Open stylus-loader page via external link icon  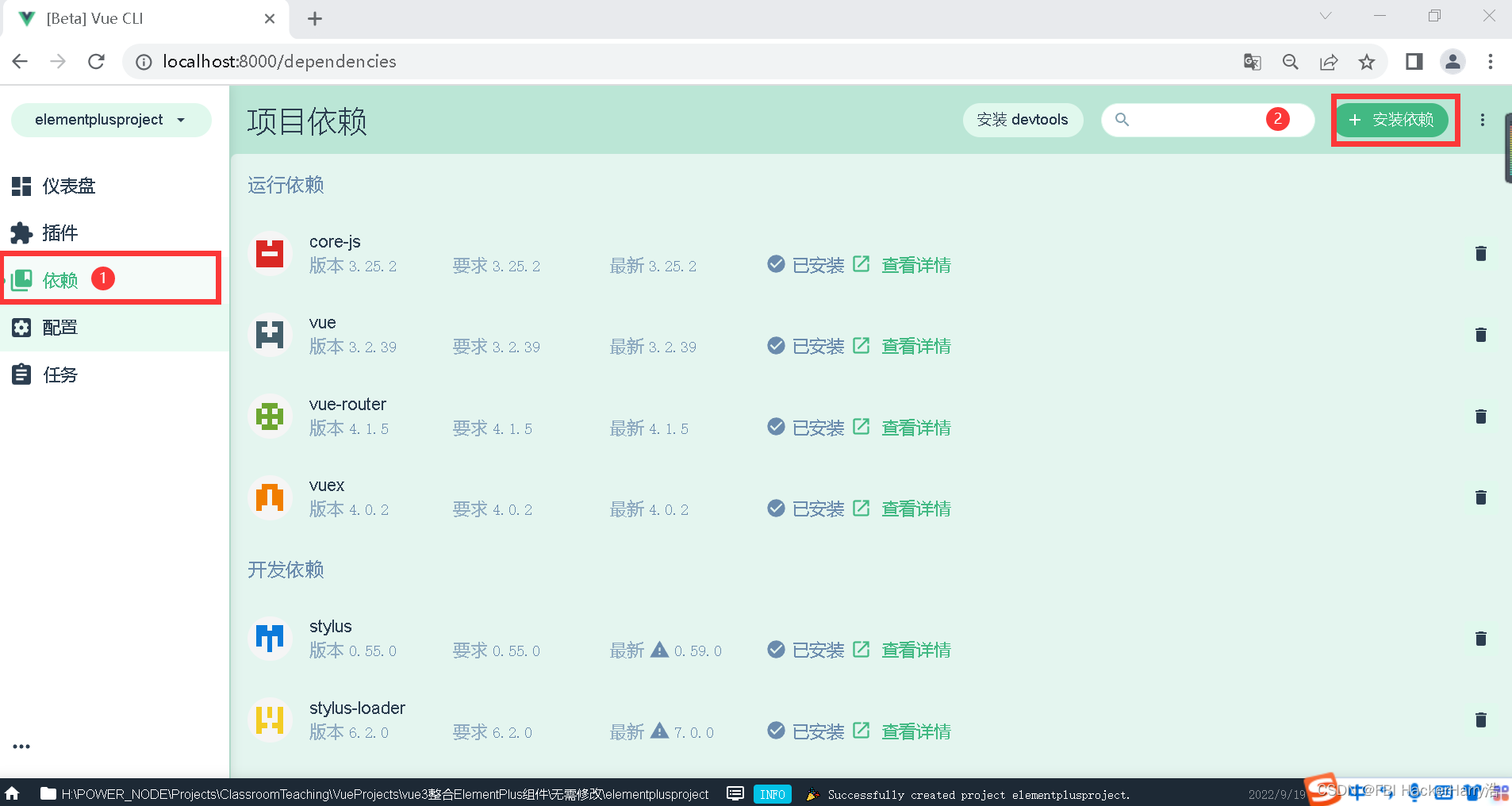click(862, 731)
